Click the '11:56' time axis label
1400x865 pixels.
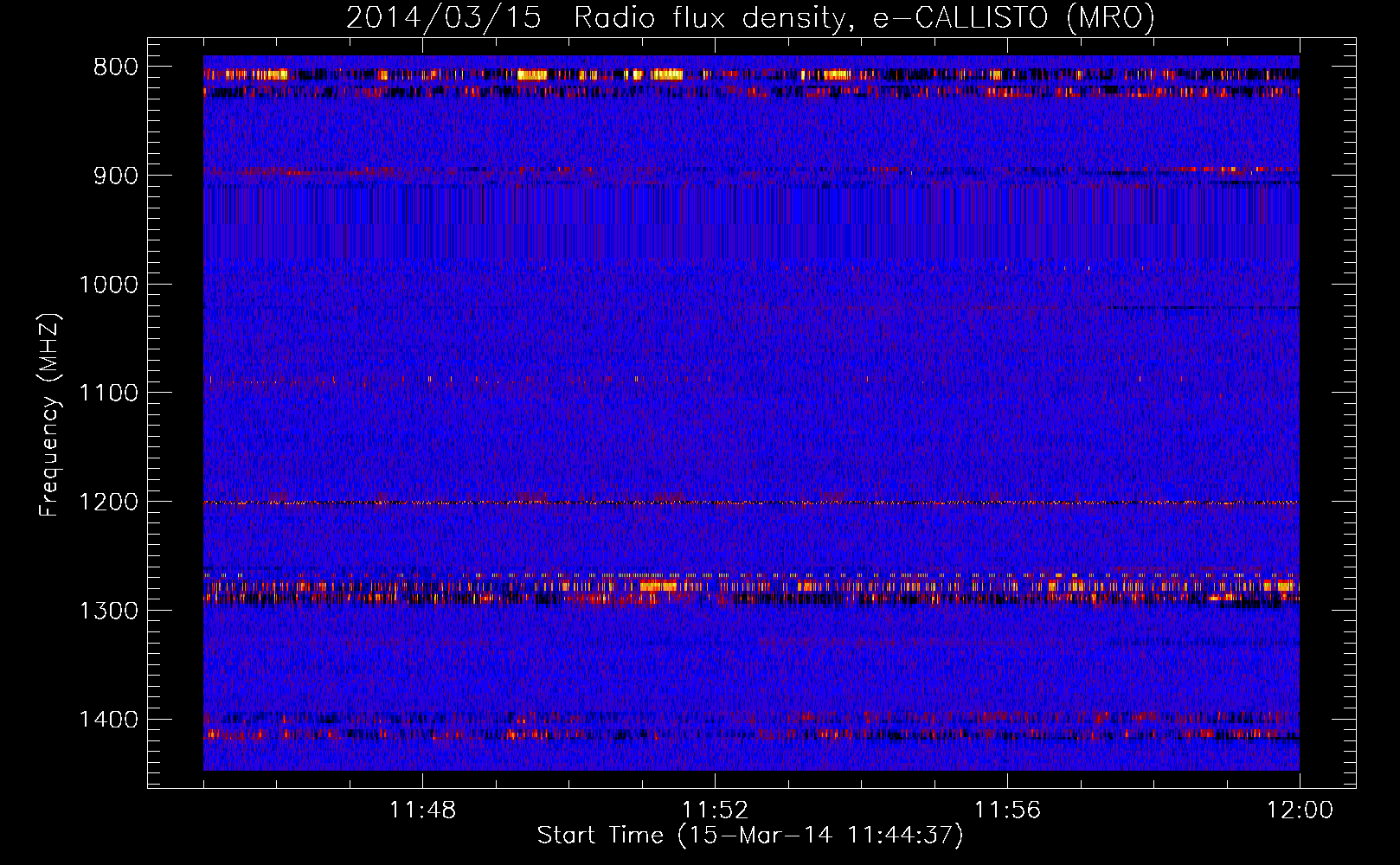1007,811
